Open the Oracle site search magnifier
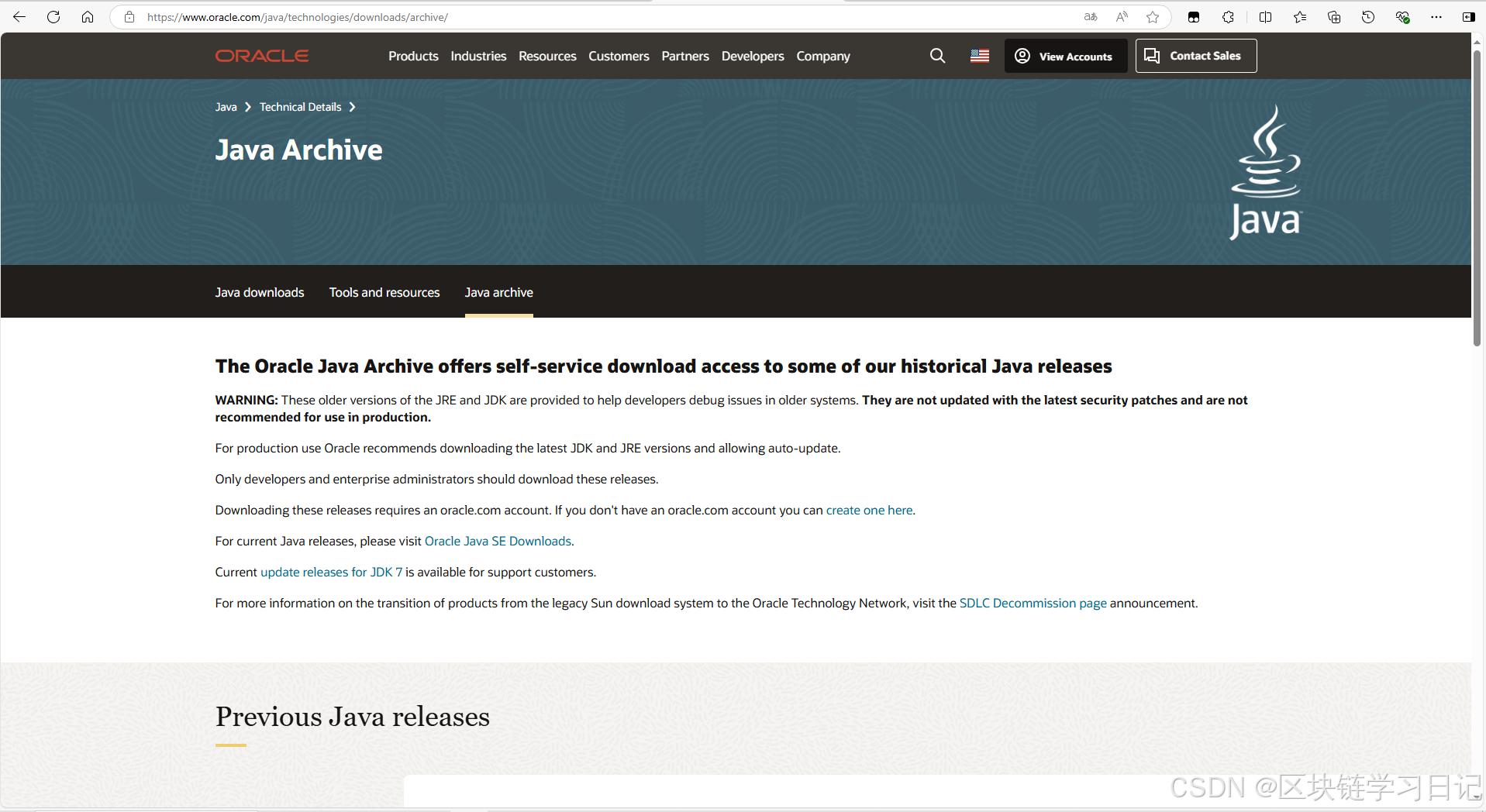 pyautogui.click(x=937, y=56)
